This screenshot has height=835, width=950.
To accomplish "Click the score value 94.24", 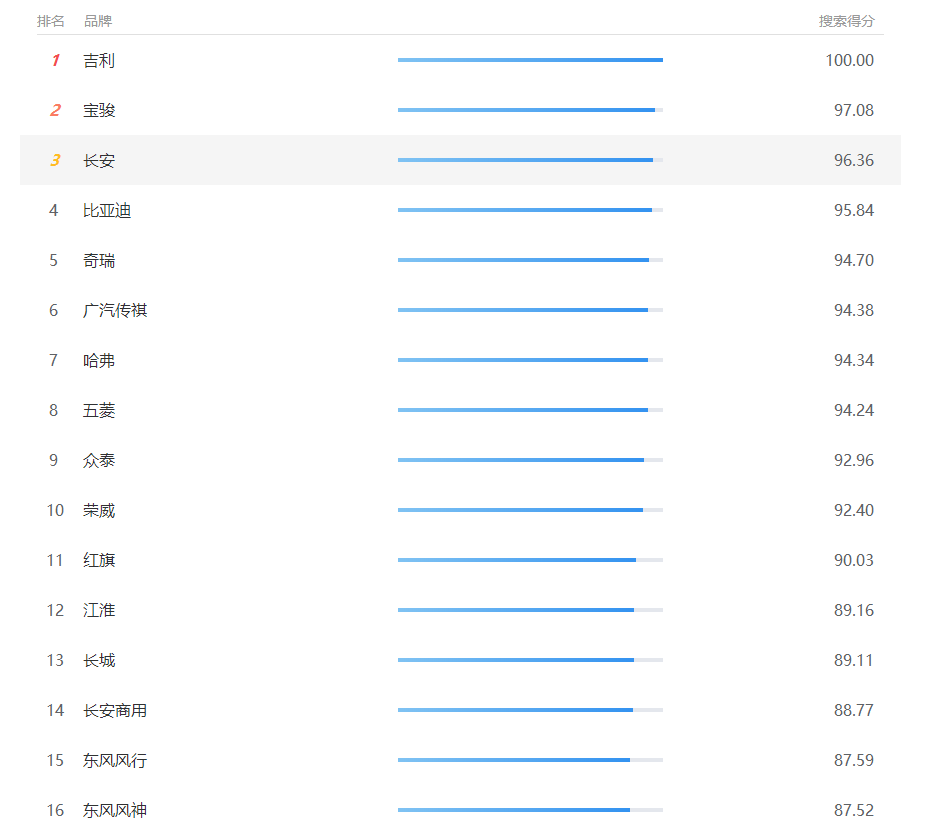I will point(854,410).
